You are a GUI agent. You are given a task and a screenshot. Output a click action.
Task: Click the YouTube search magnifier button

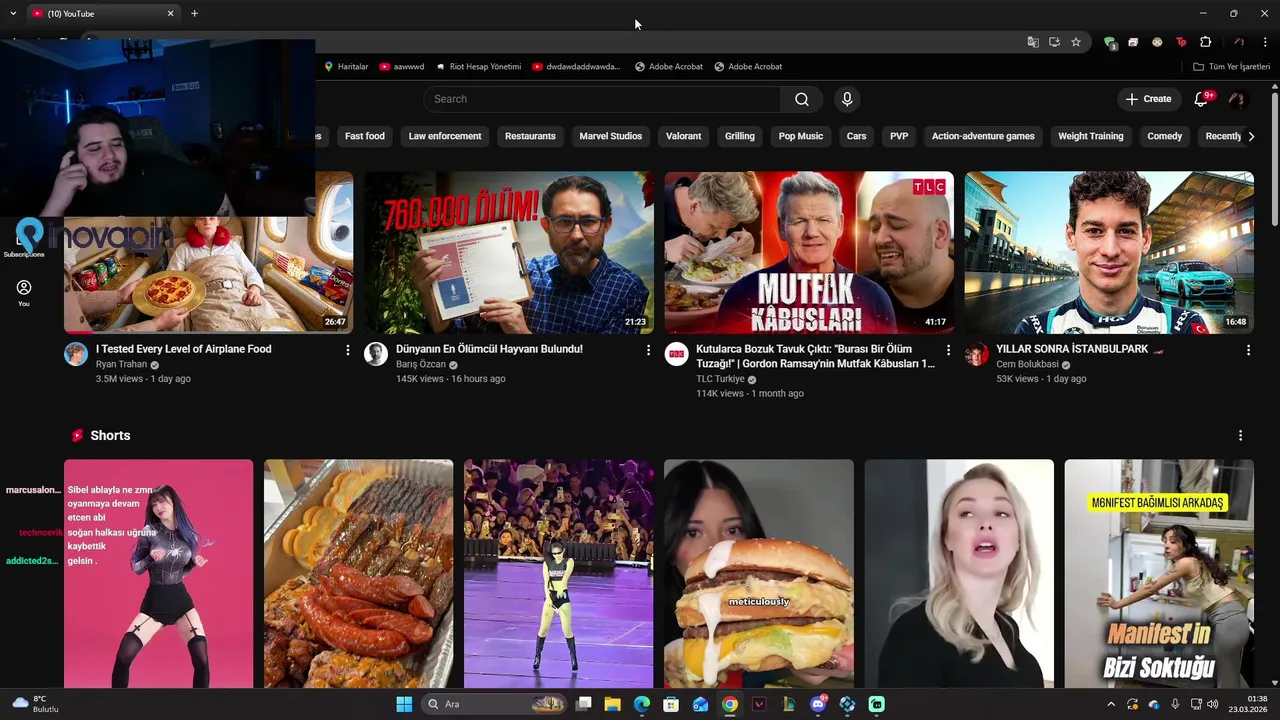pos(801,99)
